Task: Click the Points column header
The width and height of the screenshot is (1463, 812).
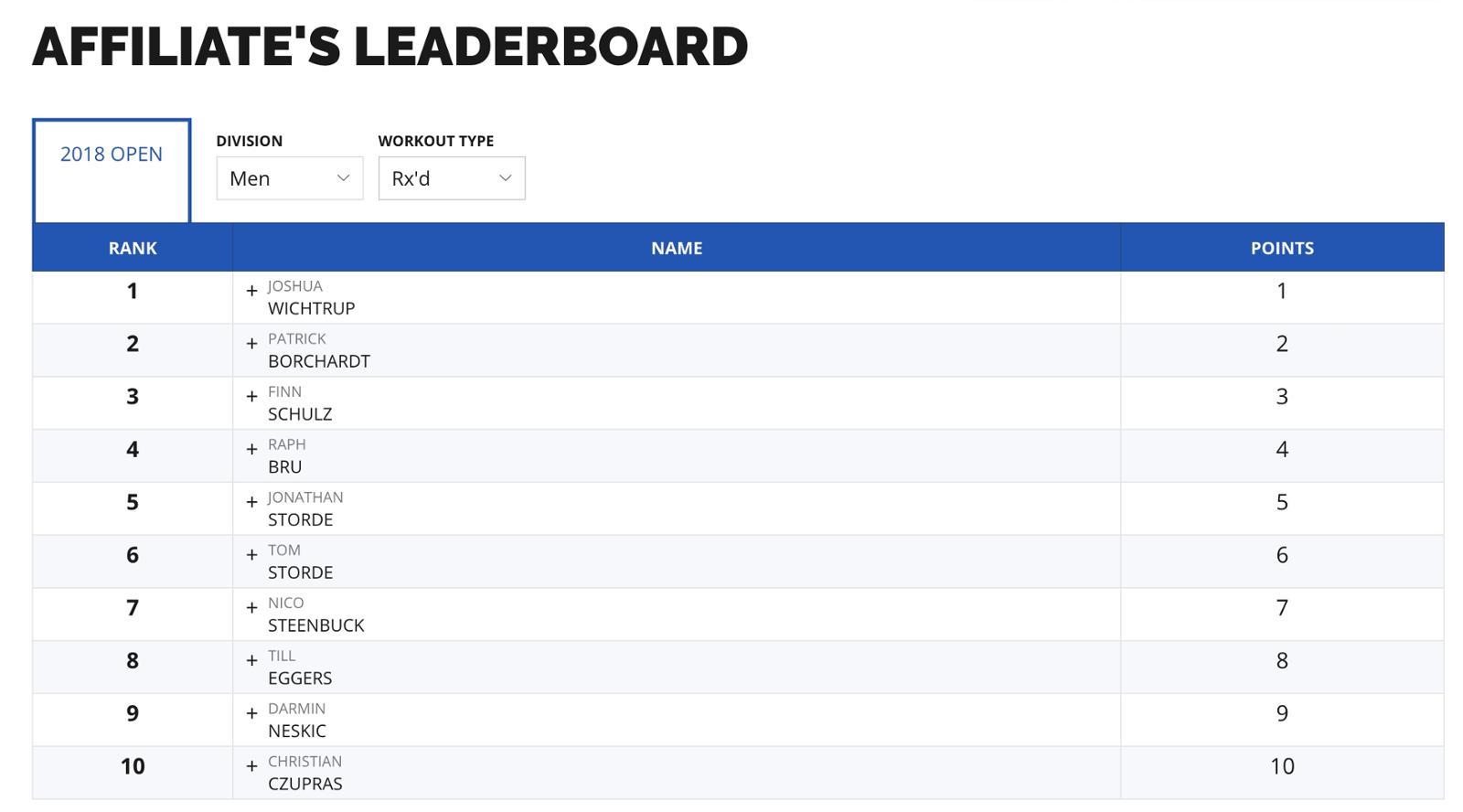Action: tap(1282, 248)
